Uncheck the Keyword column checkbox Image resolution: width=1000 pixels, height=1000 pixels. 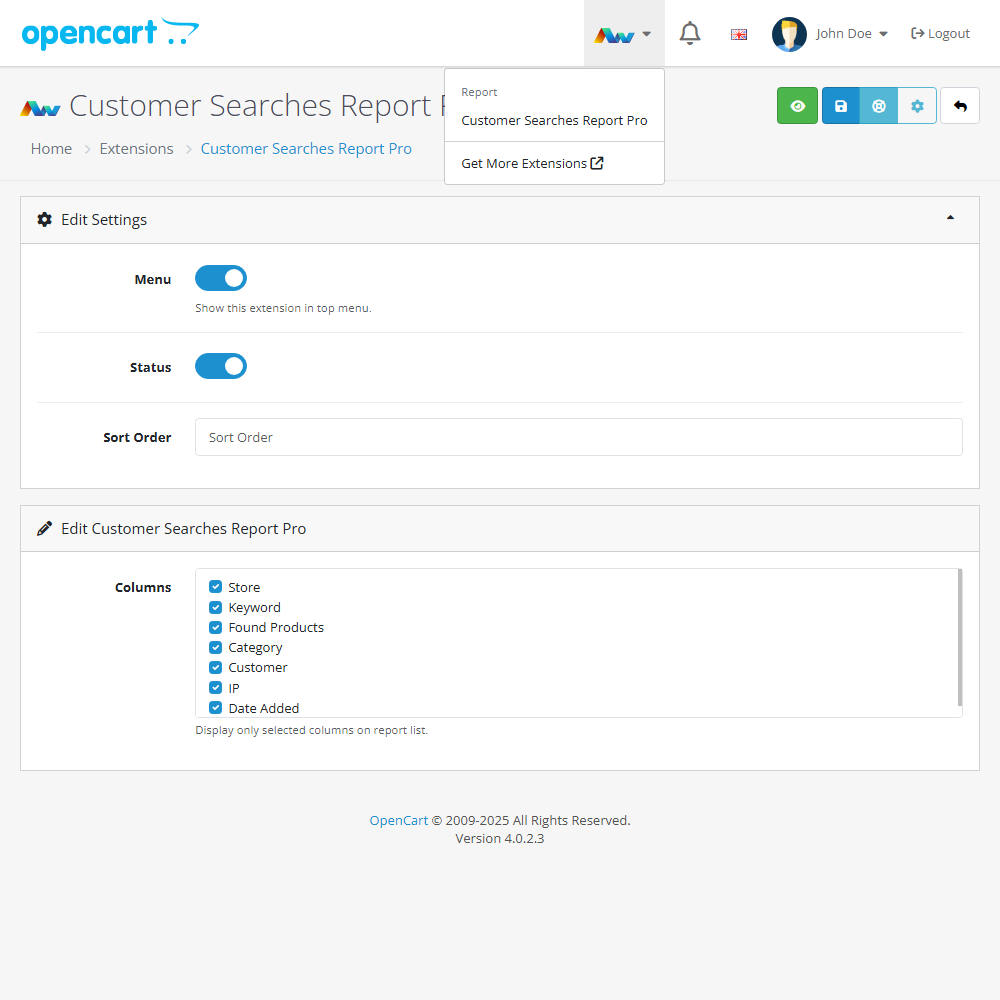215,607
